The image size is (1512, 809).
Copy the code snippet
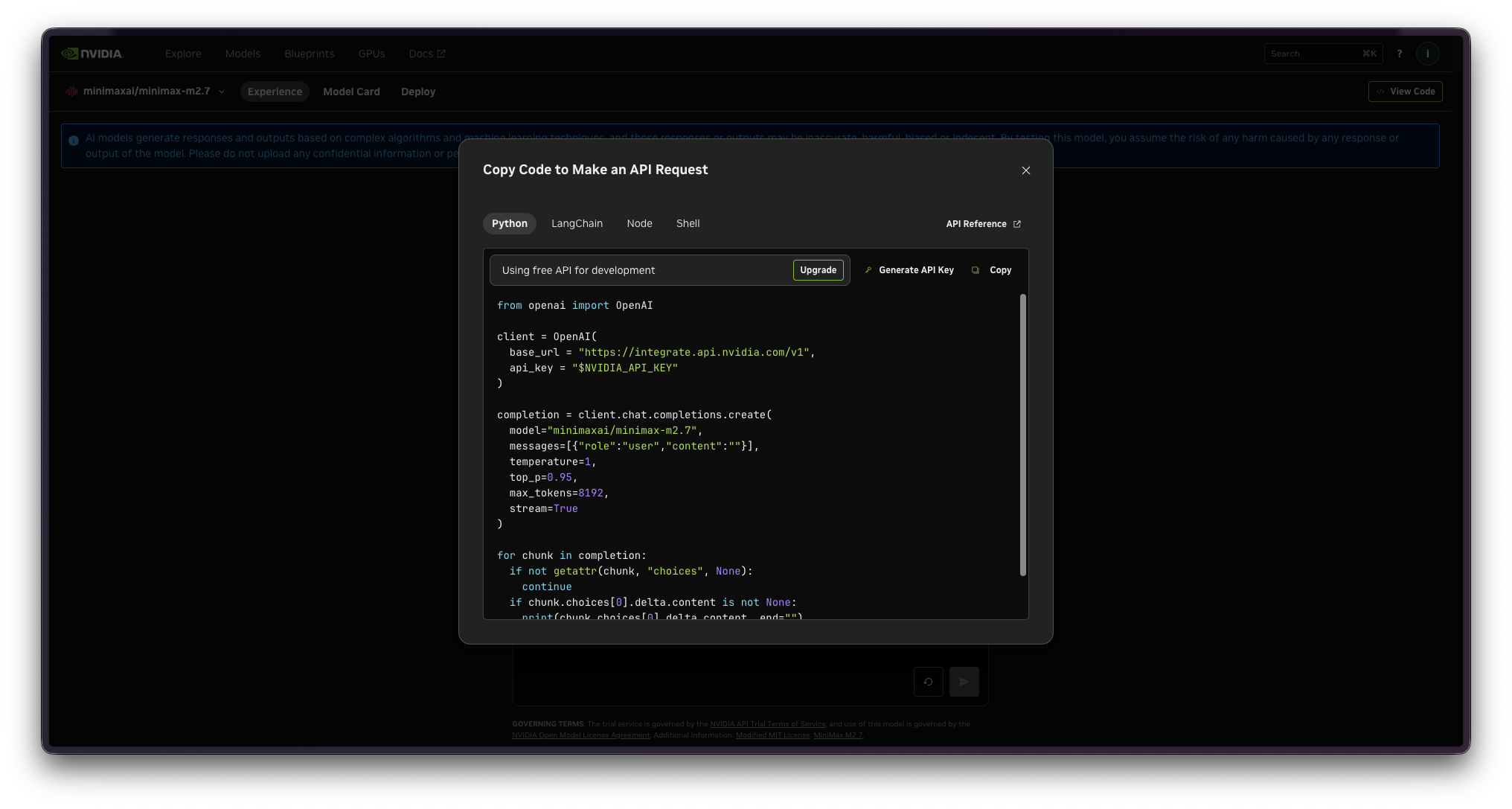[992, 270]
